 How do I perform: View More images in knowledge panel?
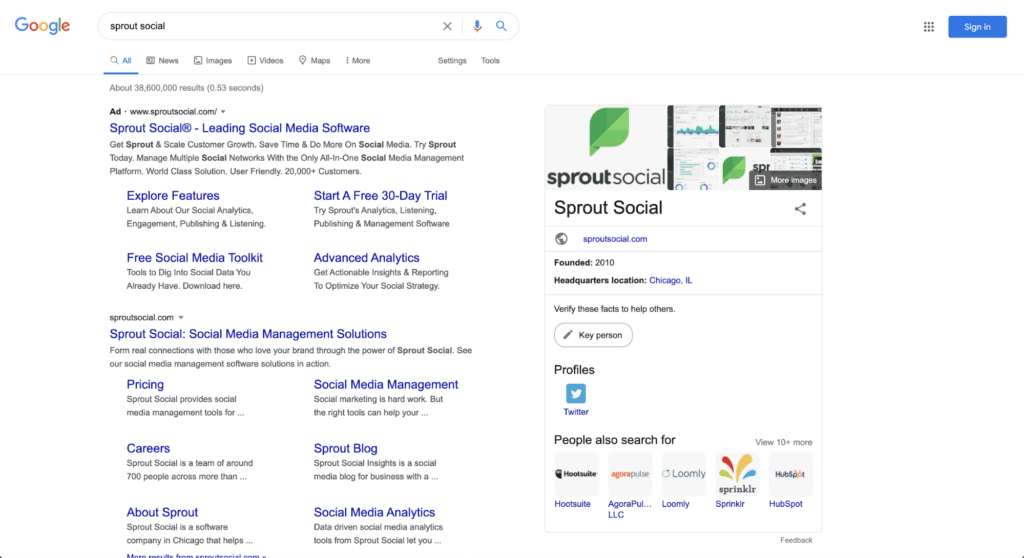click(x=786, y=180)
